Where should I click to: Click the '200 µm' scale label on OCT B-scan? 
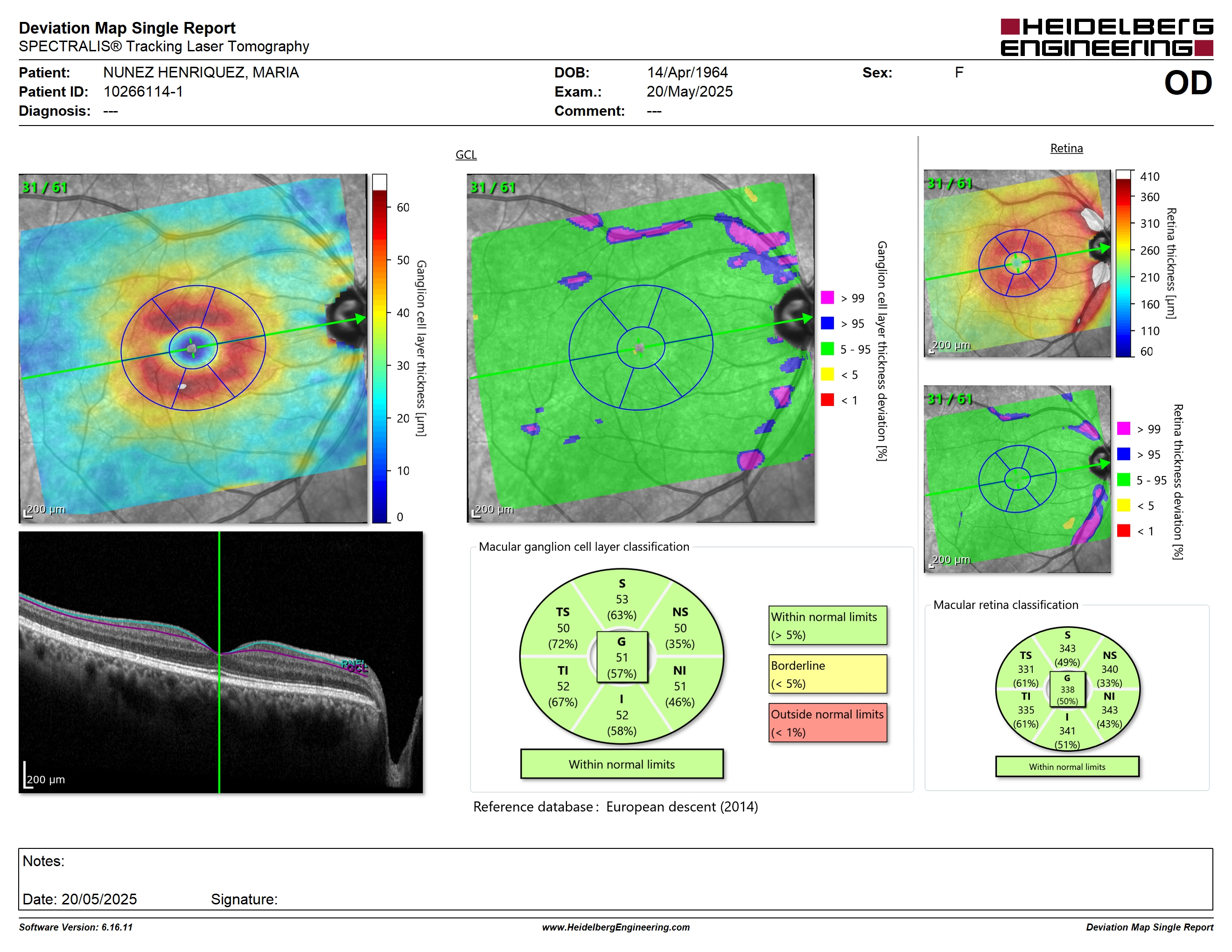(x=46, y=779)
